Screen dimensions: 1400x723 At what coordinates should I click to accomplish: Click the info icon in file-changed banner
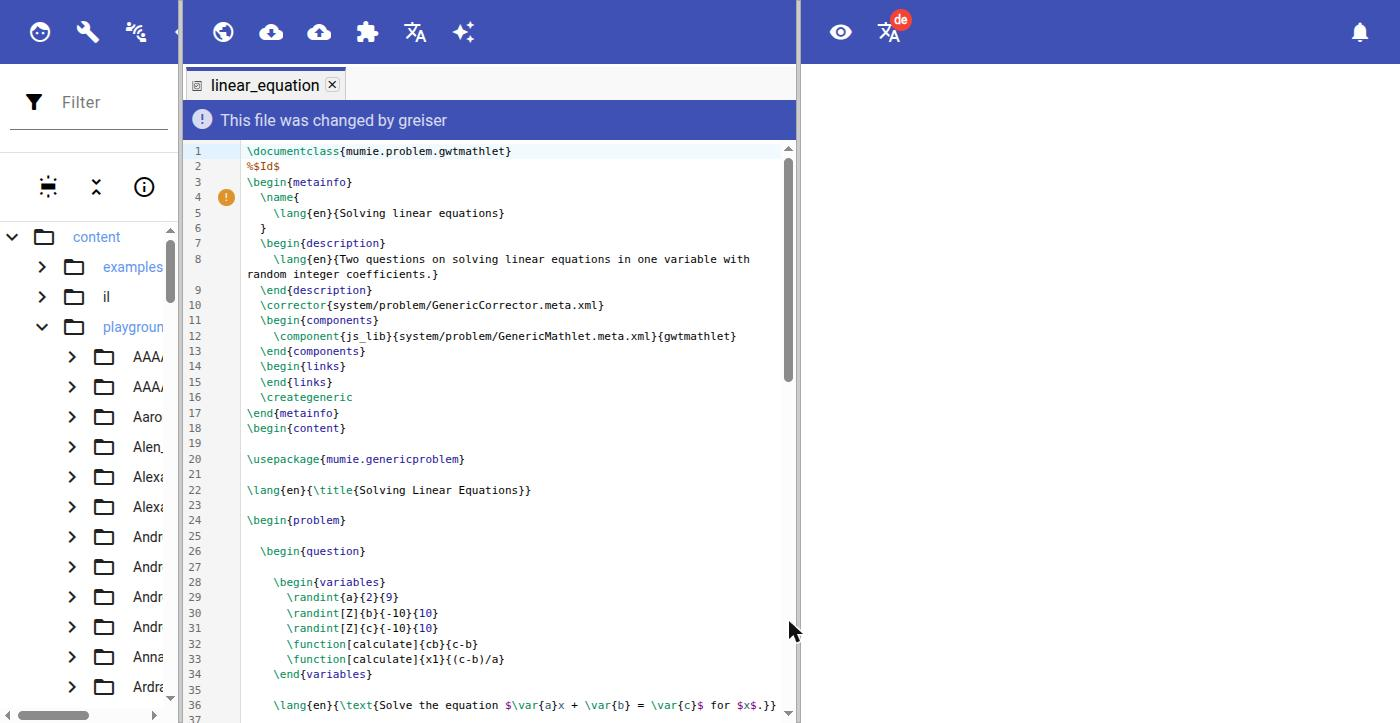coord(202,120)
